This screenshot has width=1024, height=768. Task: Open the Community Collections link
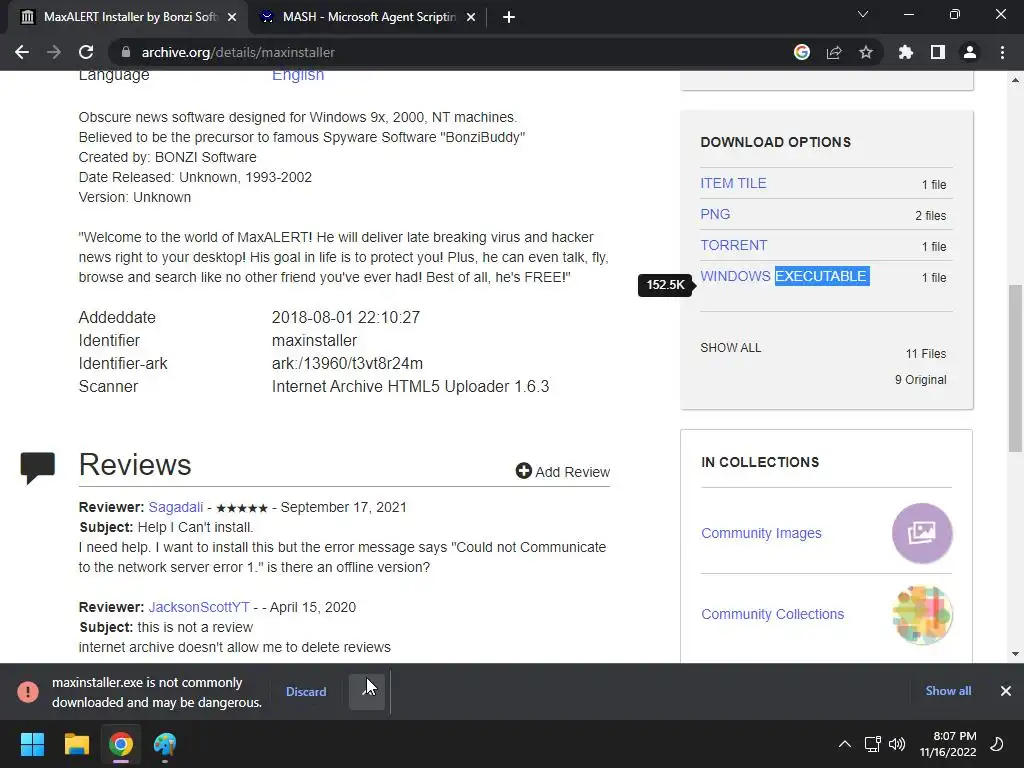click(x=773, y=615)
